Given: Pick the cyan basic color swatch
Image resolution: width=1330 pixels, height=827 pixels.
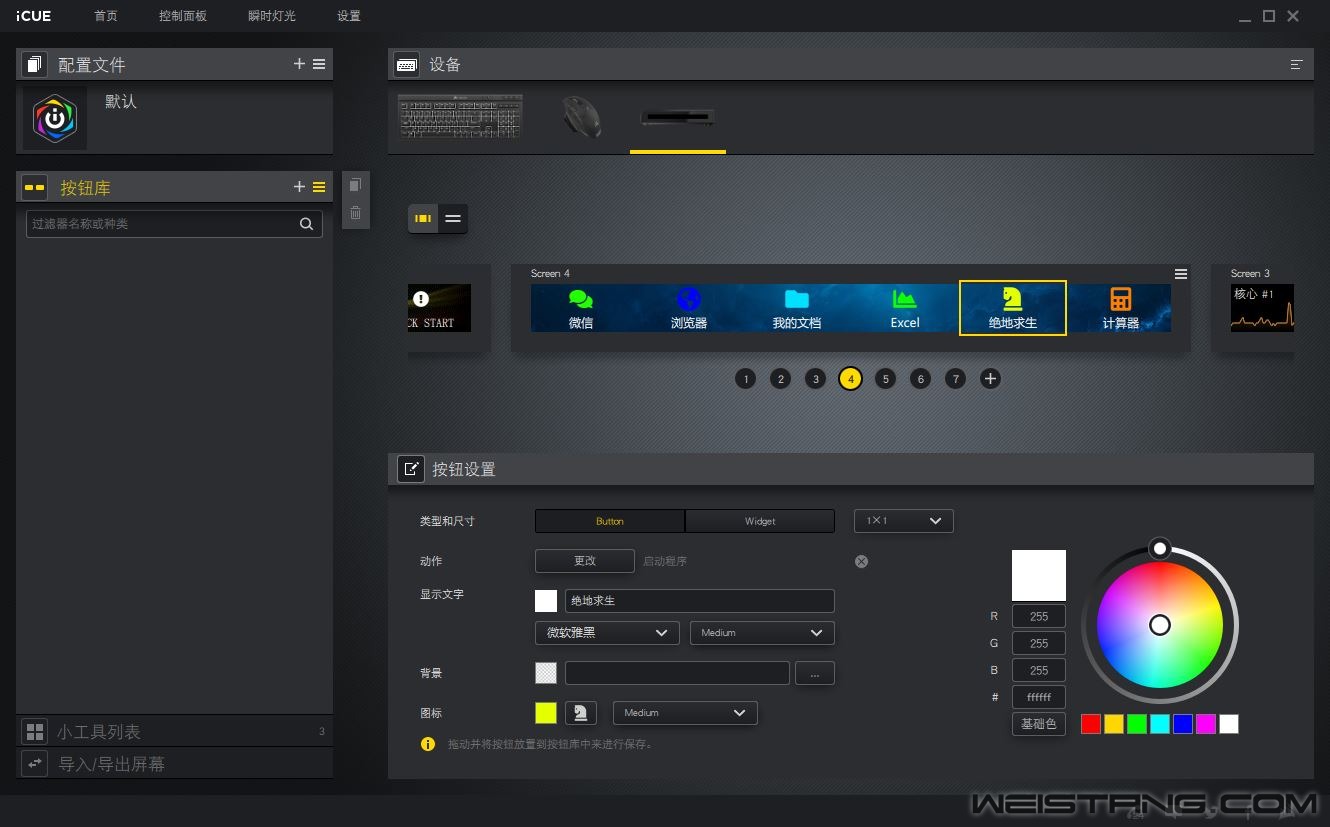Looking at the screenshot, I should (x=1160, y=724).
